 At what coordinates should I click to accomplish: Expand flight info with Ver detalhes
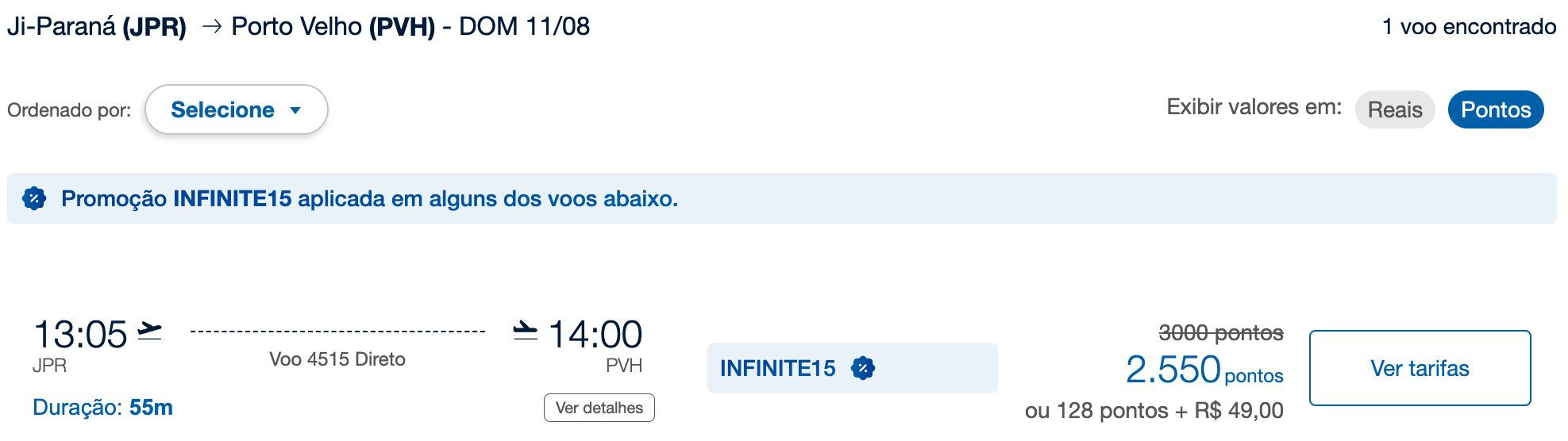click(599, 408)
